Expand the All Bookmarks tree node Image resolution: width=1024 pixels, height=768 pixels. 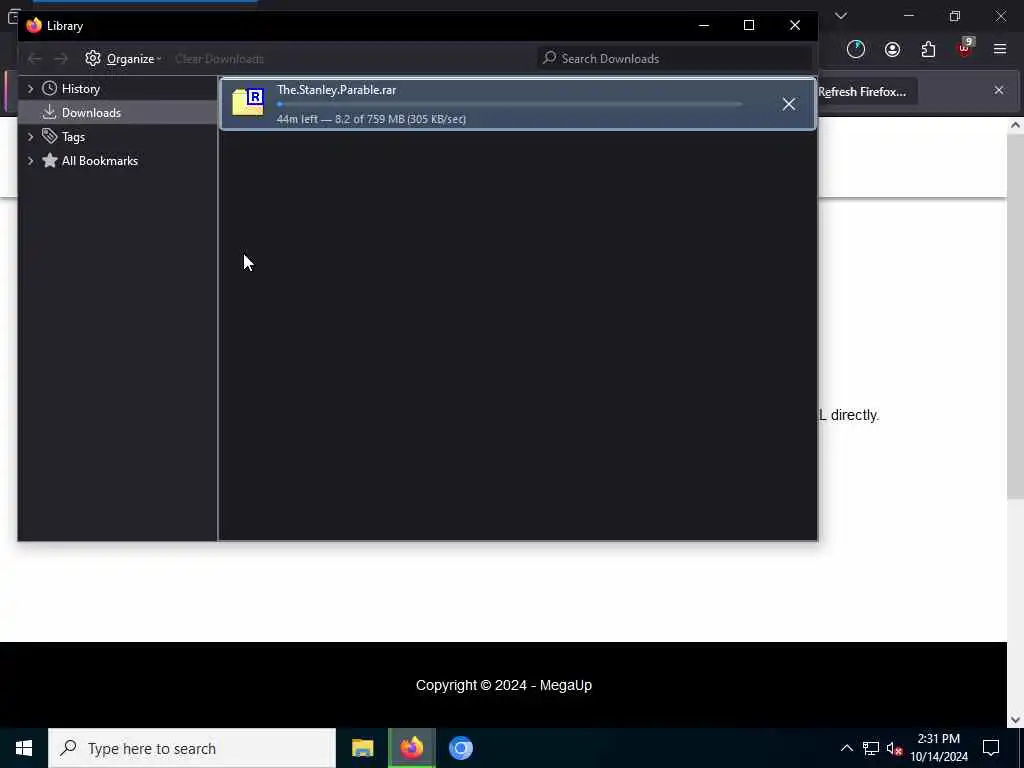pyautogui.click(x=30, y=161)
